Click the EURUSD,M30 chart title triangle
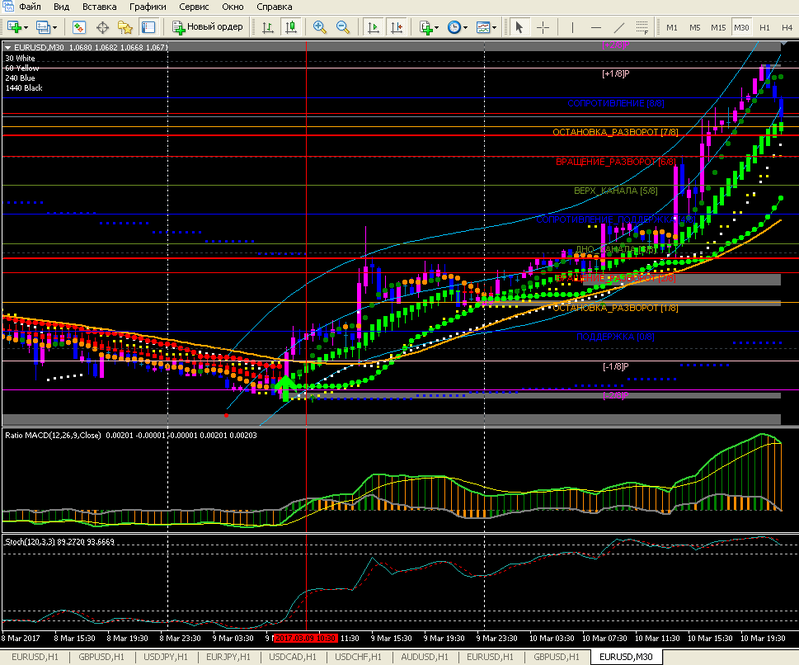Screen dimensions: 799x665 click(8, 47)
